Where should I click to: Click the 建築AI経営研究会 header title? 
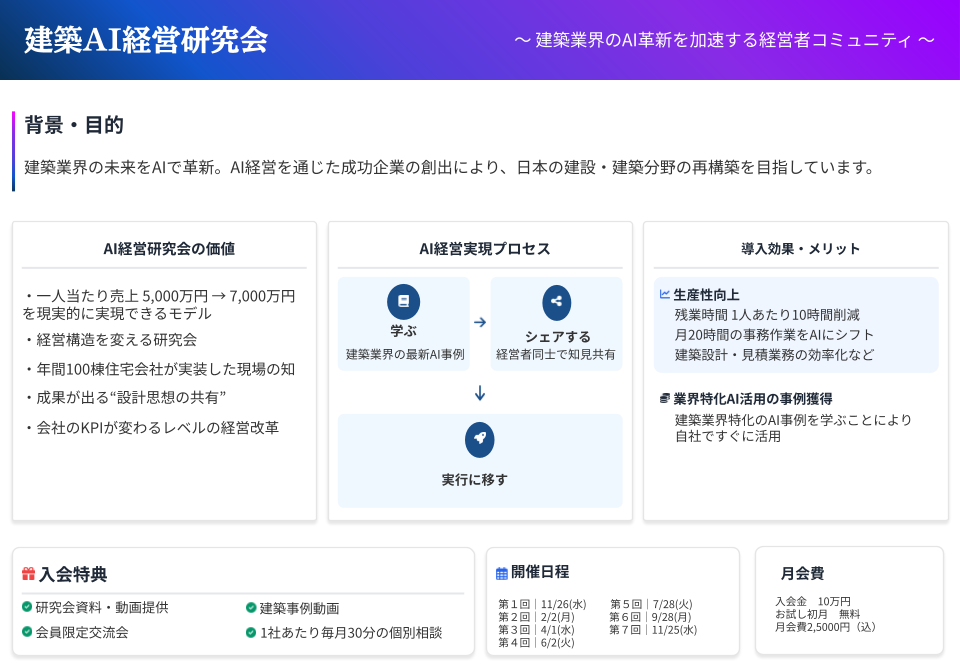pos(146,40)
